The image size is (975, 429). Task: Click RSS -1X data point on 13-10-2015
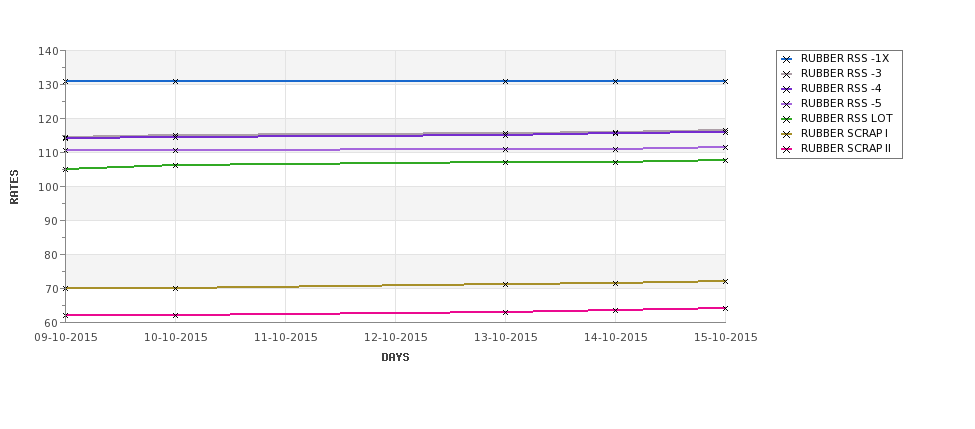pos(506,81)
